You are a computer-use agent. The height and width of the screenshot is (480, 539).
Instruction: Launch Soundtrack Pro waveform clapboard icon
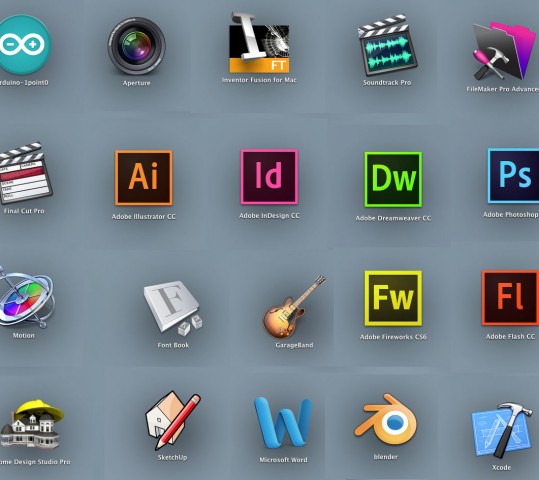pyautogui.click(x=387, y=45)
